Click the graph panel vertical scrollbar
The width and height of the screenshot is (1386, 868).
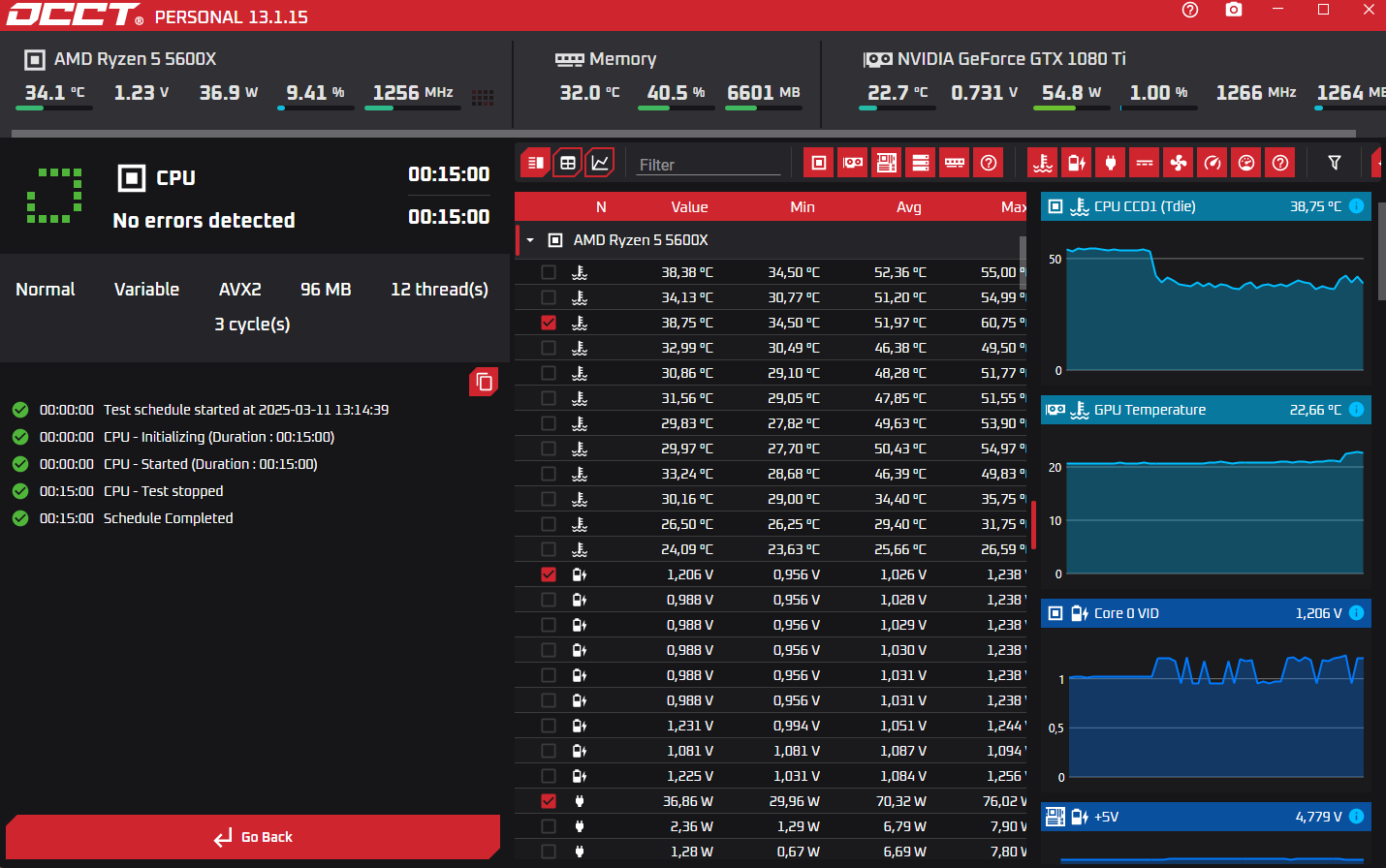[1381, 252]
